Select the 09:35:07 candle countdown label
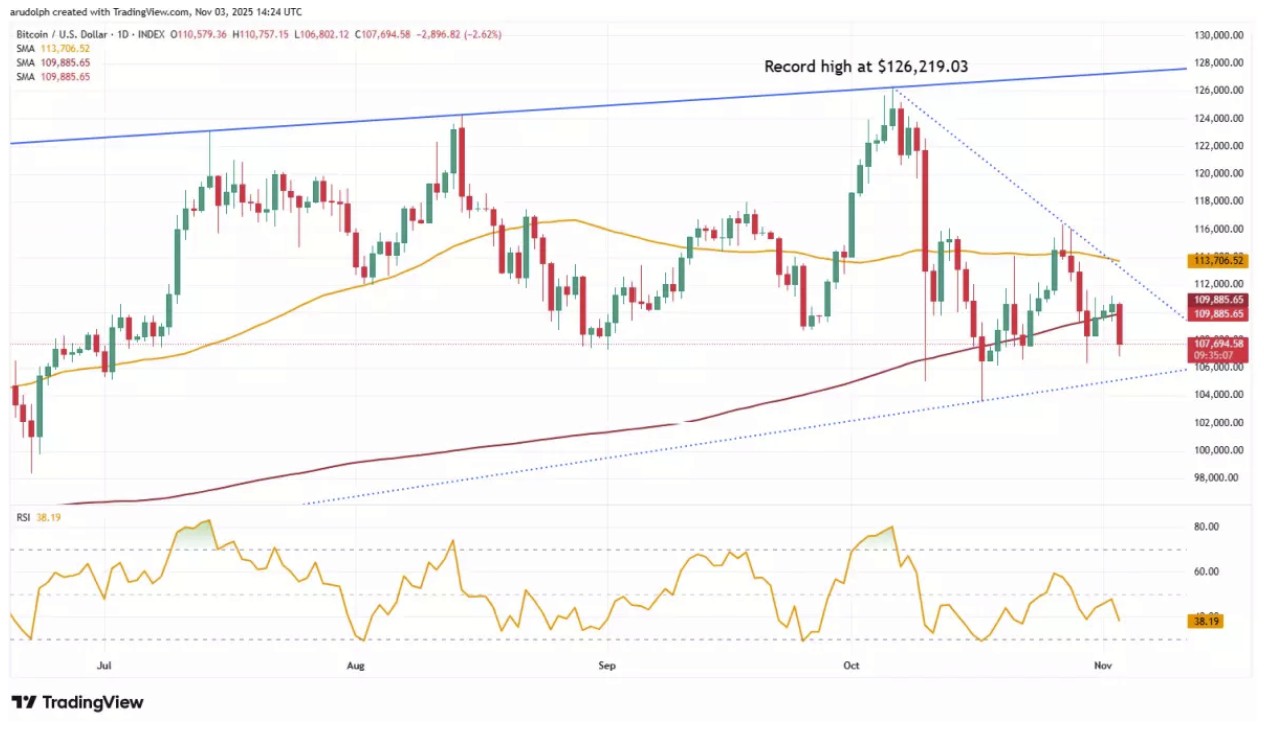Screen dimensions: 1264x732 coord(1216,354)
